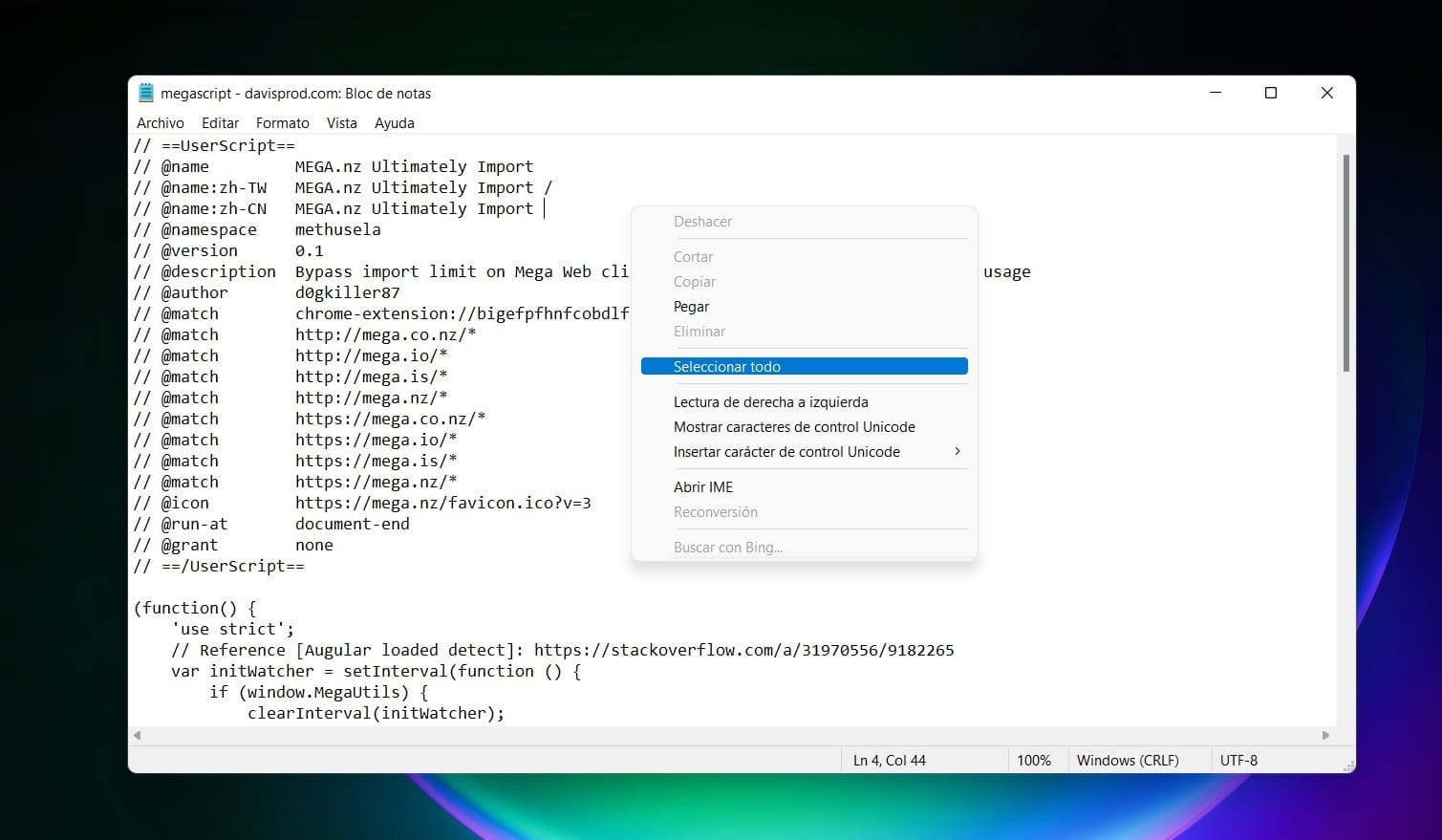Click the @namespace methusela line
The height and width of the screenshot is (840, 1442).
(257, 230)
